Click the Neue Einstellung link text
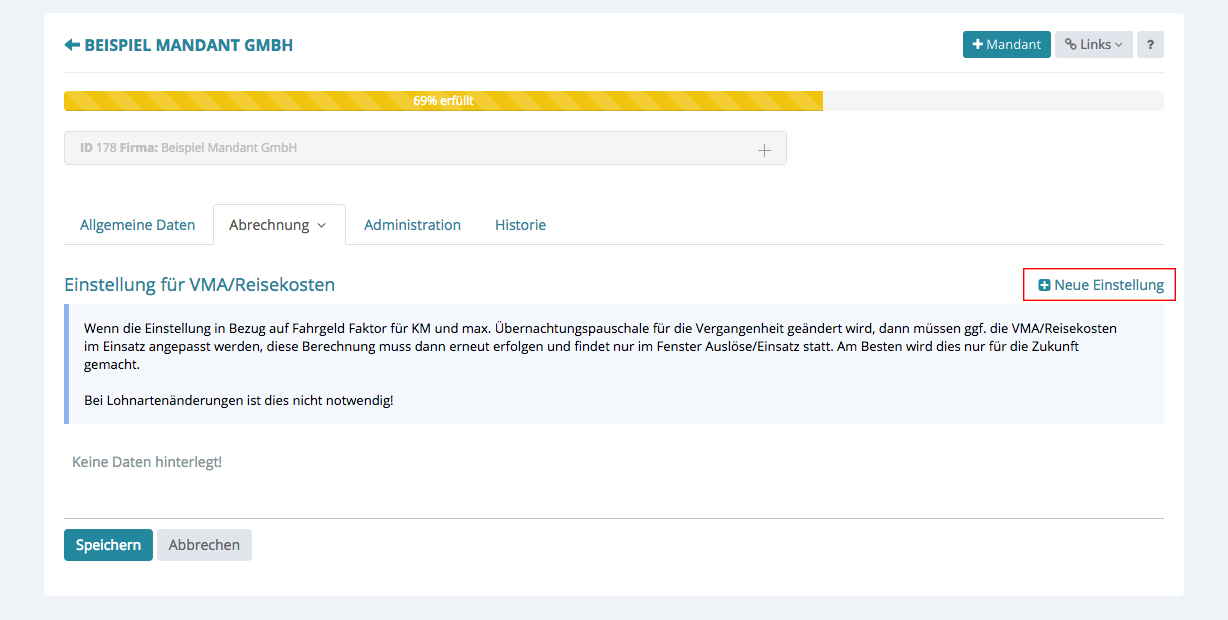 [1108, 285]
